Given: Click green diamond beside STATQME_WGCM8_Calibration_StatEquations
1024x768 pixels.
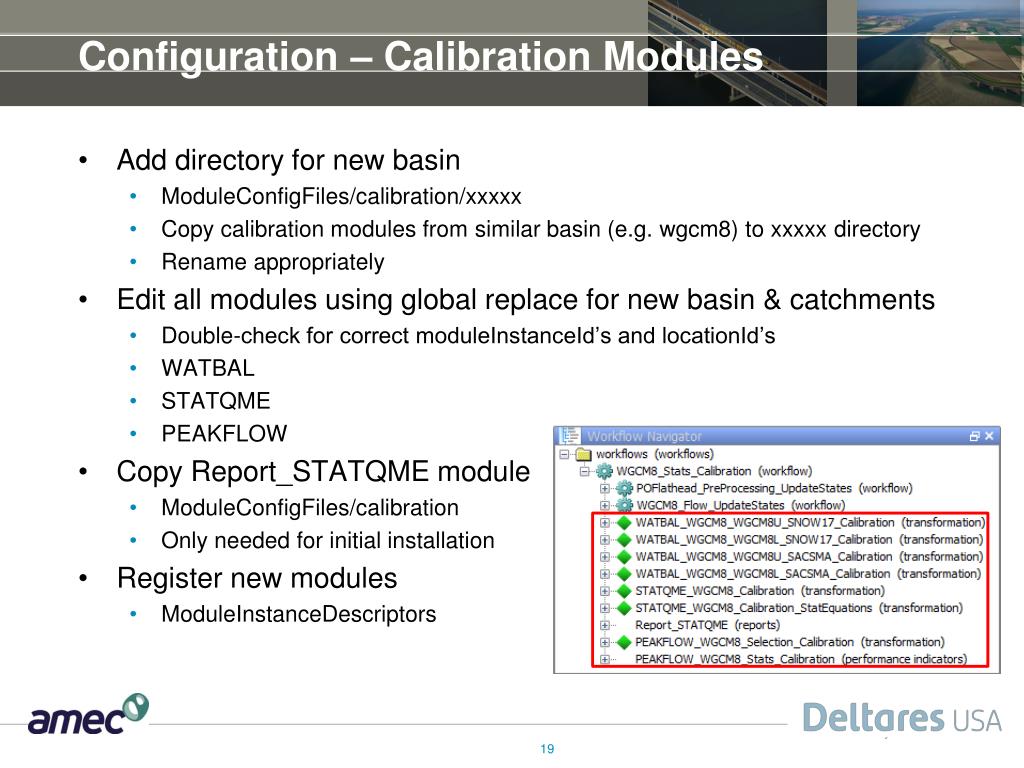Looking at the screenshot, I should [624, 608].
